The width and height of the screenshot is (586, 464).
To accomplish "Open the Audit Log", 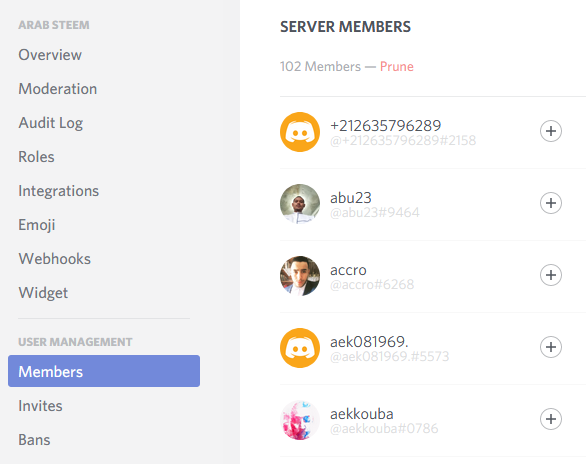I will pos(51,123).
